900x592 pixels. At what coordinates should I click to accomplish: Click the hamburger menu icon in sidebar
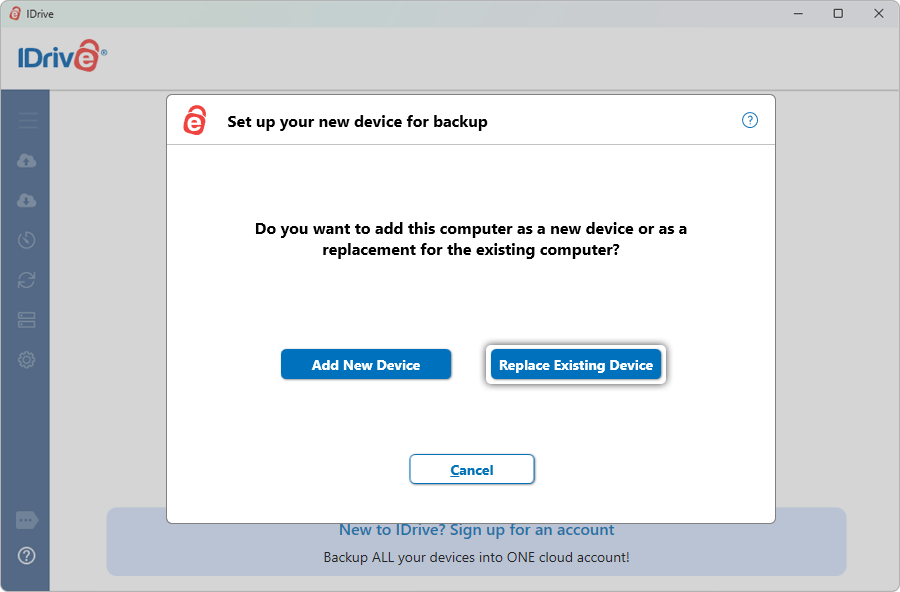(27, 121)
